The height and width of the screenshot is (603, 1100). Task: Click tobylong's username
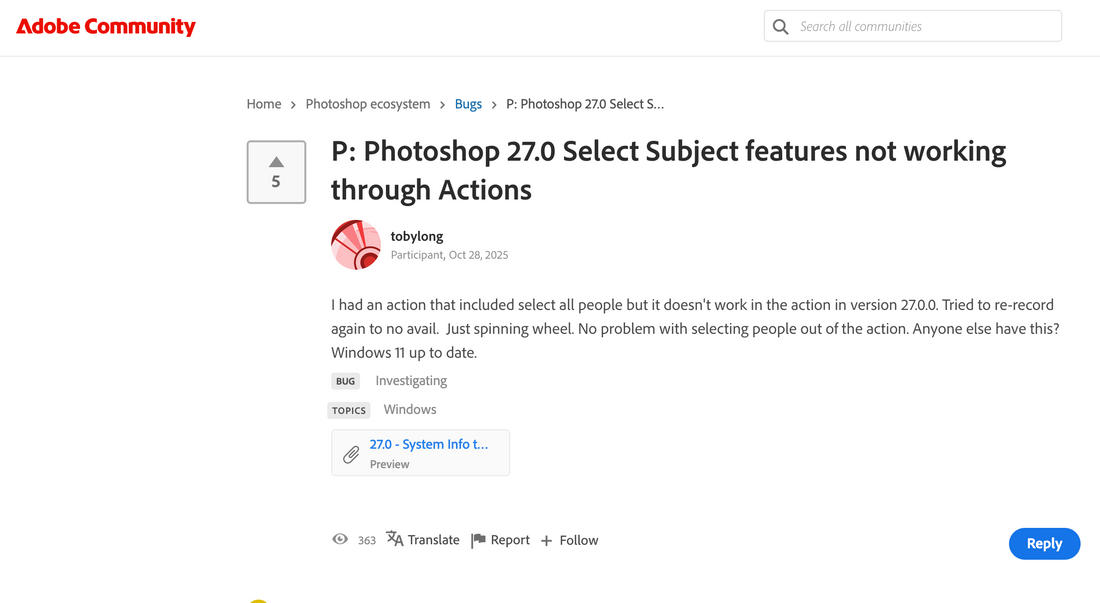(x=417, y=236)
